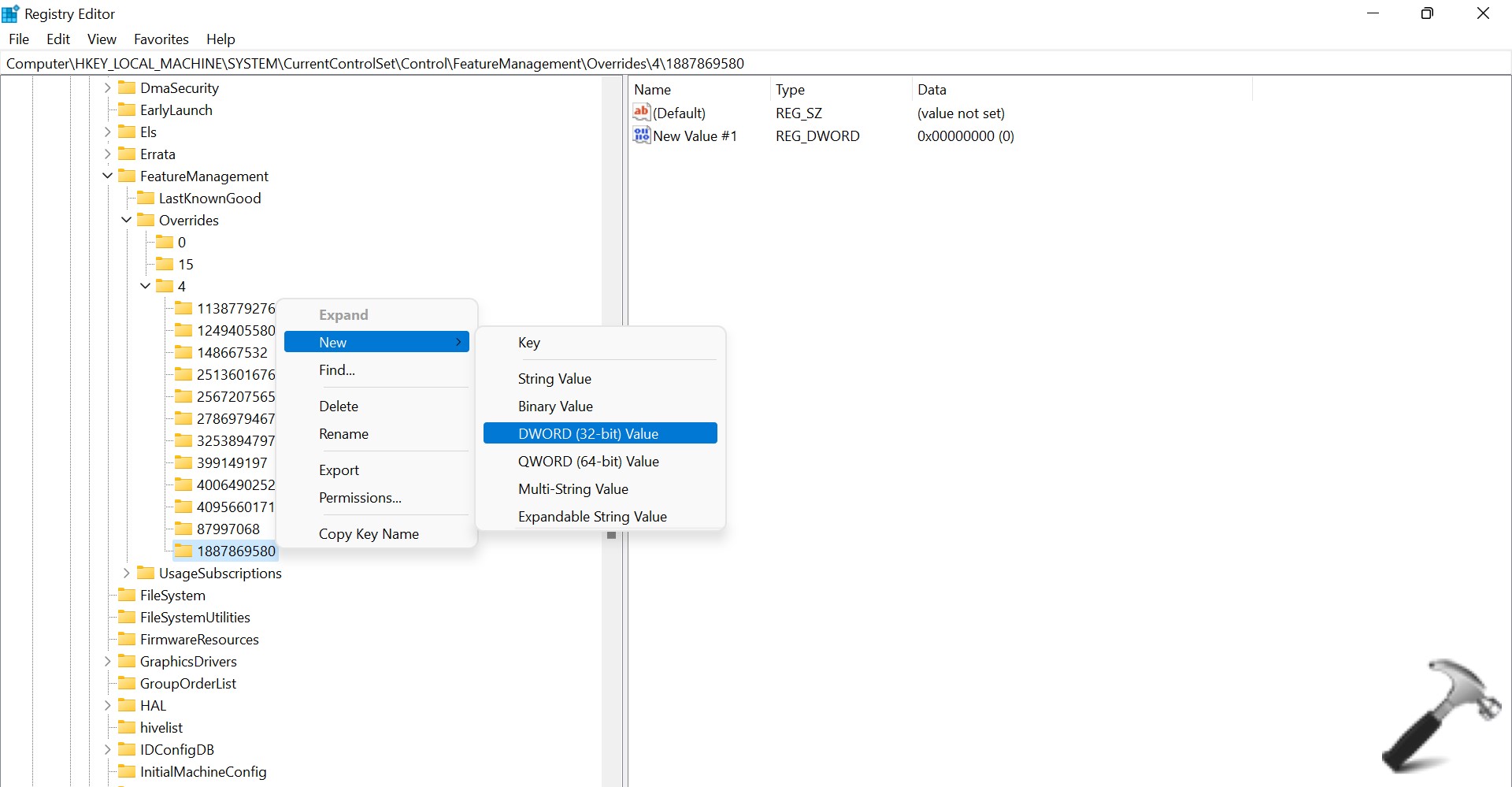This screenshot has height=787, width=1512.
Task: Expand the UsageSubscriptions key
Action: [x=127, y=573]
